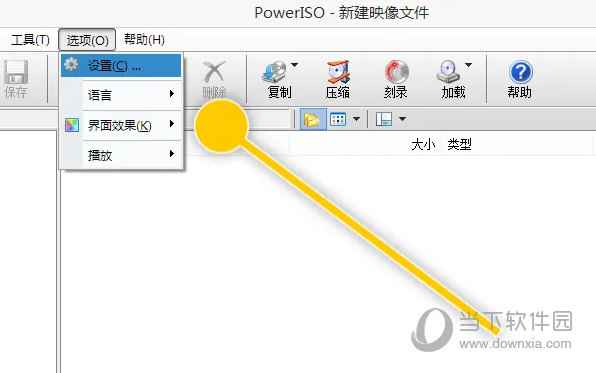Open the 加载 dropdown arrow
The height and width of the screenshot is (373, 596).
click(469, 65)
